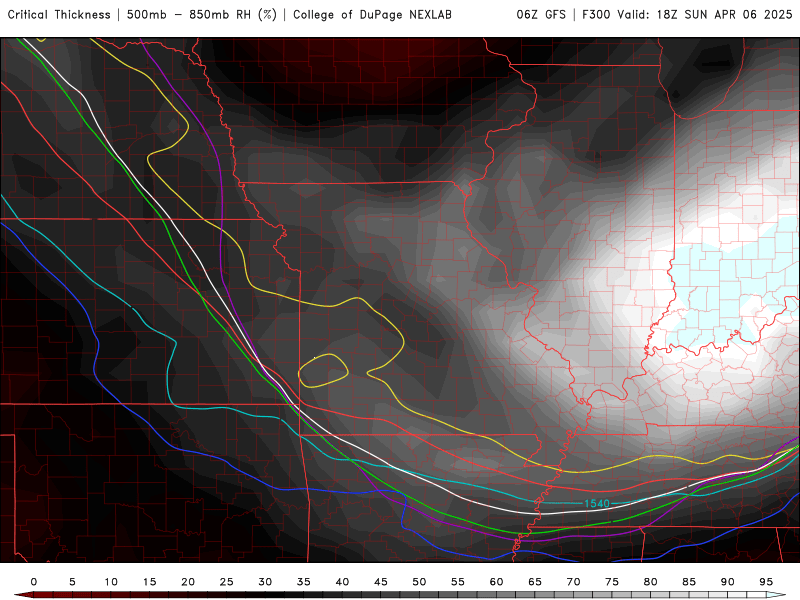Click the '30' value on color scale
This screenshot has height=600, width=800.
coord(265,582)
